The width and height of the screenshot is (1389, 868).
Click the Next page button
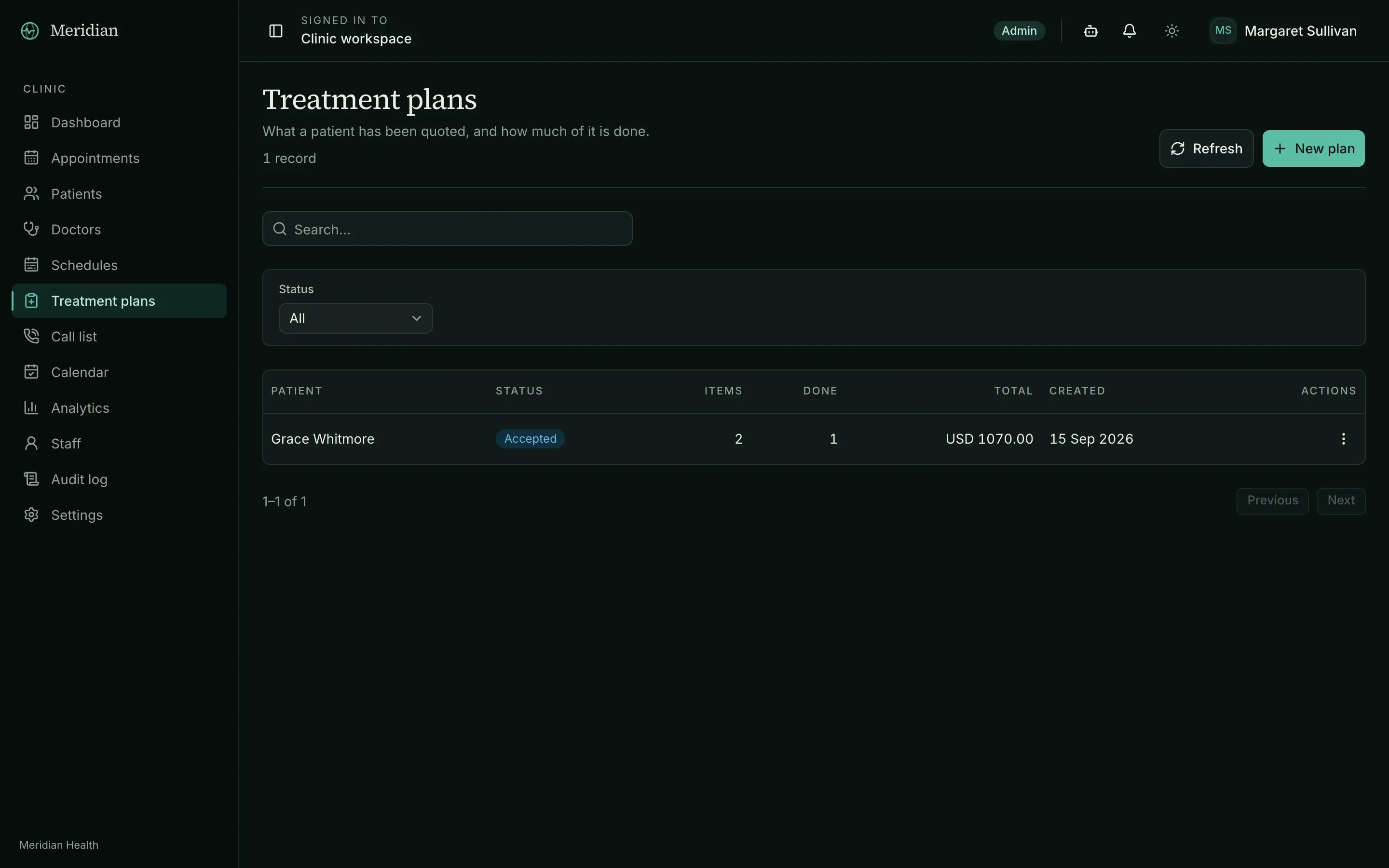[1341, 501]
